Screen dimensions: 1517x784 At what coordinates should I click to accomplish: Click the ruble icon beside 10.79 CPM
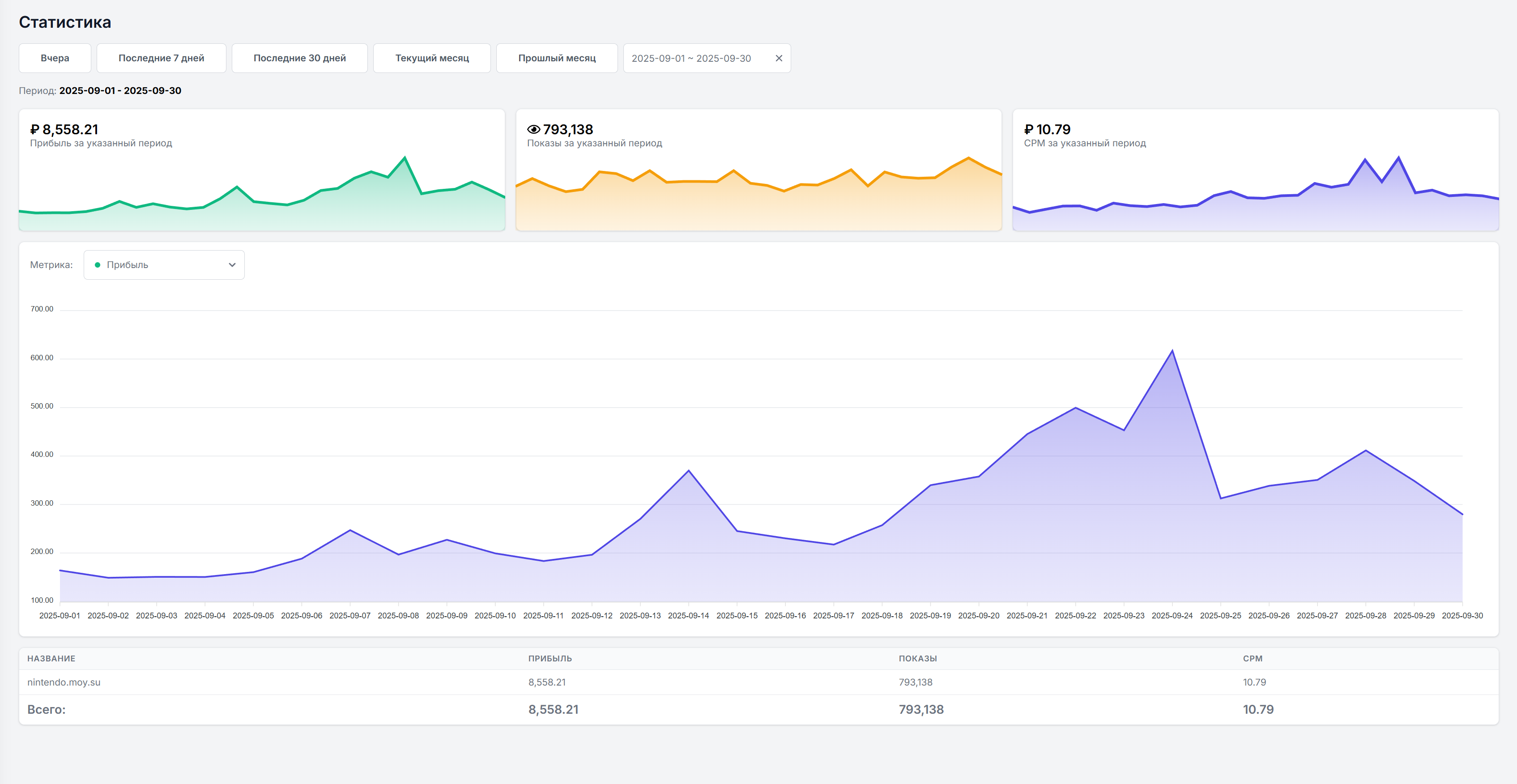pyautogui.click(x=1029, y=130)
